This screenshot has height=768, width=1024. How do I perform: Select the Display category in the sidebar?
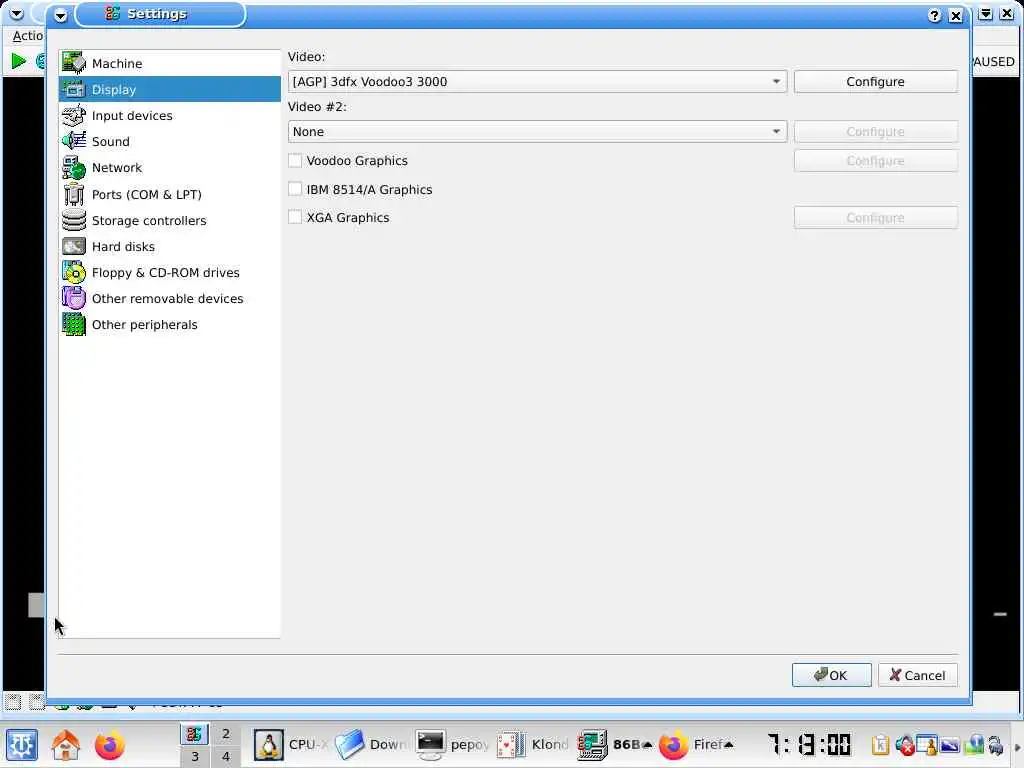[170, 89]
